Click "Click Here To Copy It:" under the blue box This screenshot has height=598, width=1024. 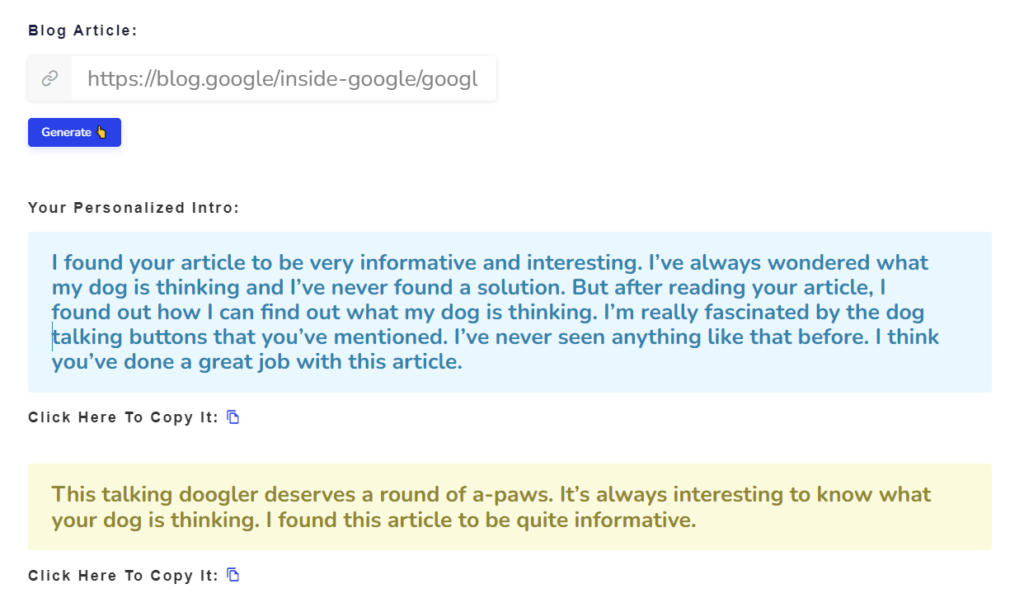[x=123, y=418]
